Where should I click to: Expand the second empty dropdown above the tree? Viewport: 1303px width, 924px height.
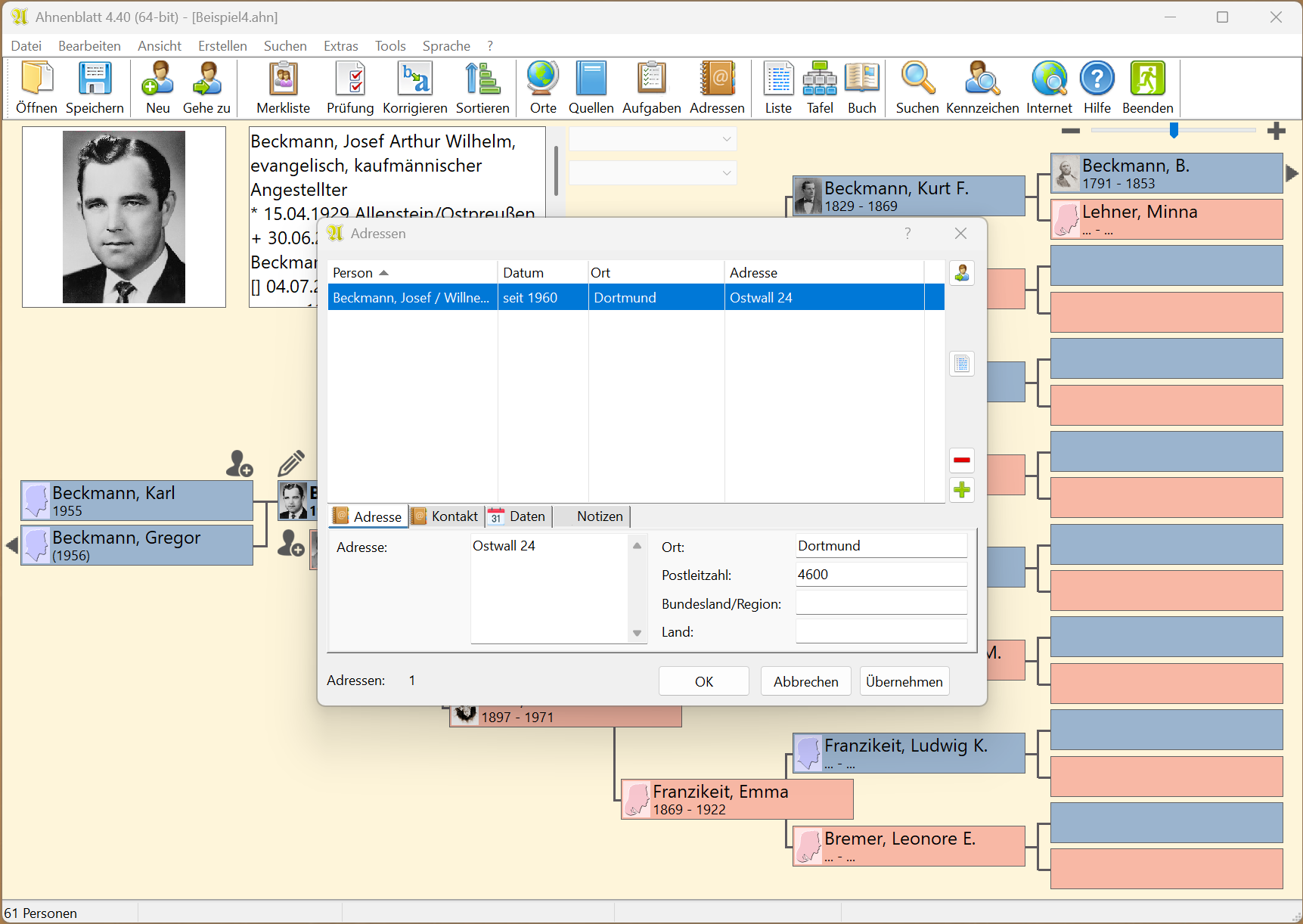coord(726,173)
